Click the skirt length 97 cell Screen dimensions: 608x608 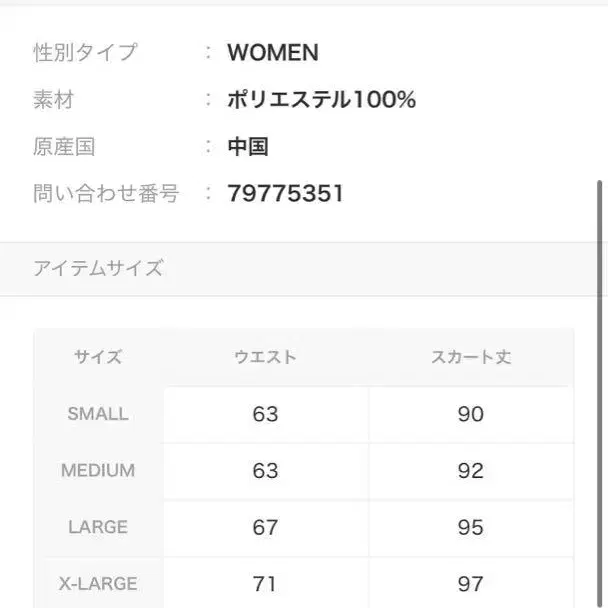[470, 583]
